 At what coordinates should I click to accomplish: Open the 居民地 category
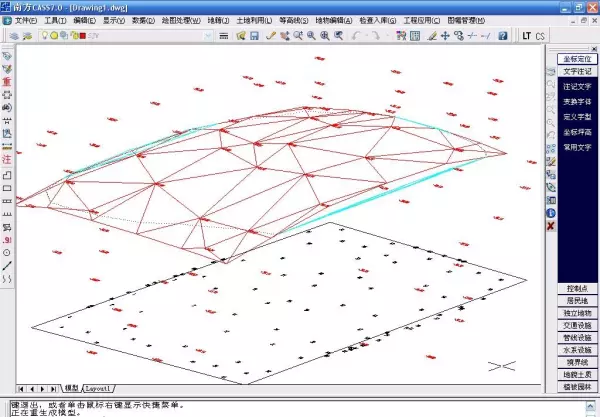click(x=577, y=301)
